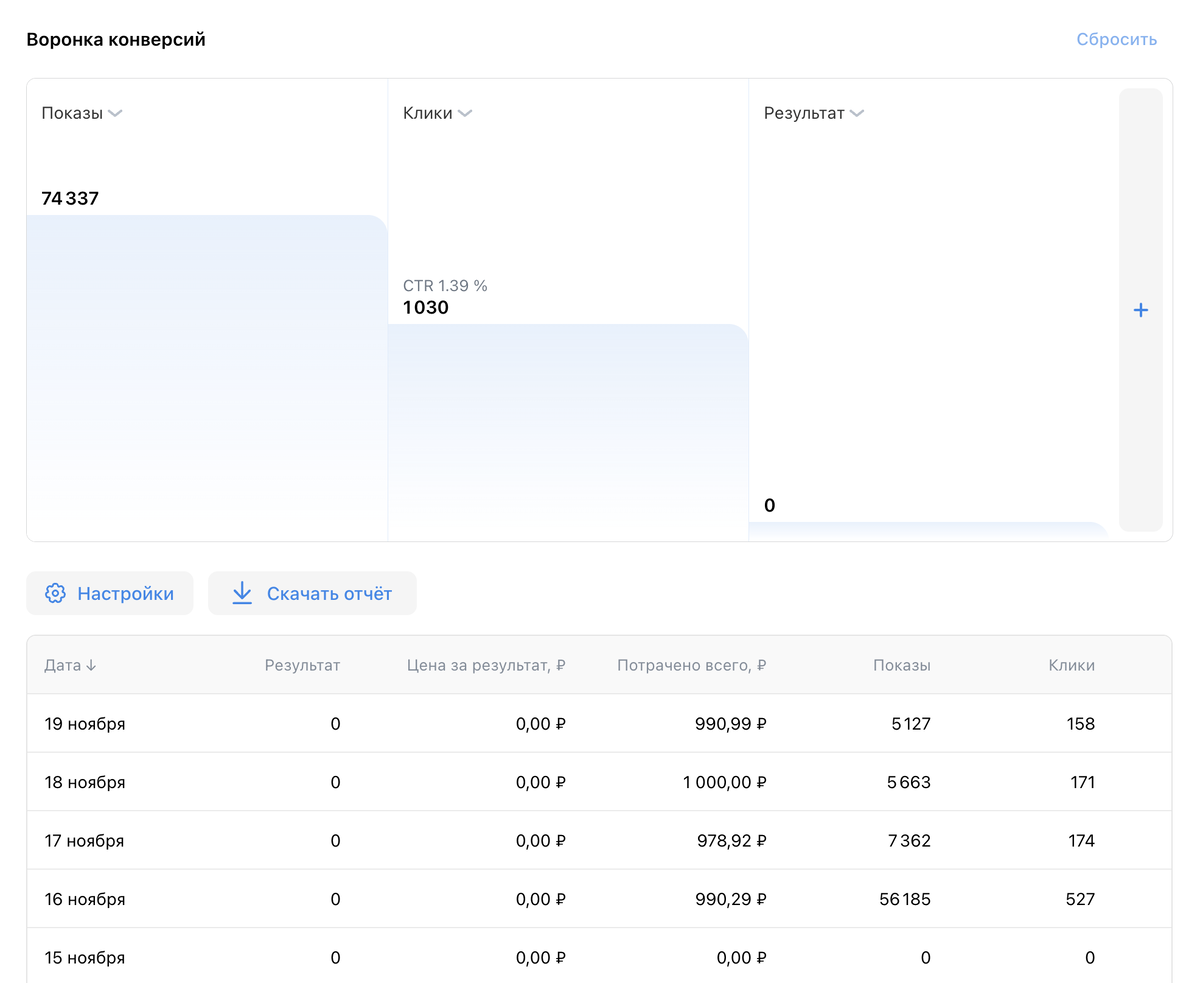Viewport: 1200px width, 983px height.
Task: Reset funnel with Сбросить link
Action: click(x=1117, y=39)
